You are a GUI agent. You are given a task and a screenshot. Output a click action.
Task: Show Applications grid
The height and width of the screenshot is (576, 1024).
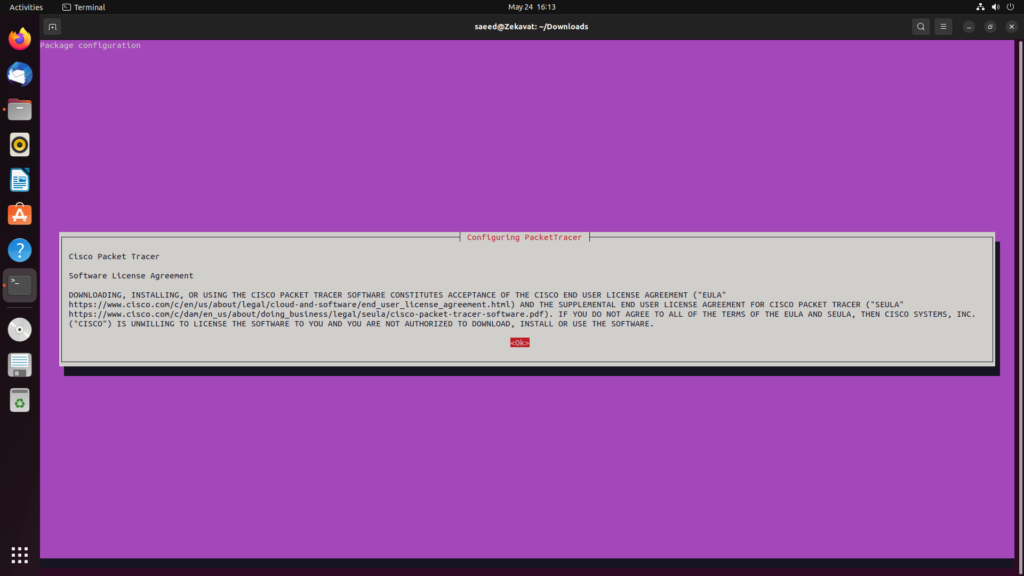(x=20, y=554)
